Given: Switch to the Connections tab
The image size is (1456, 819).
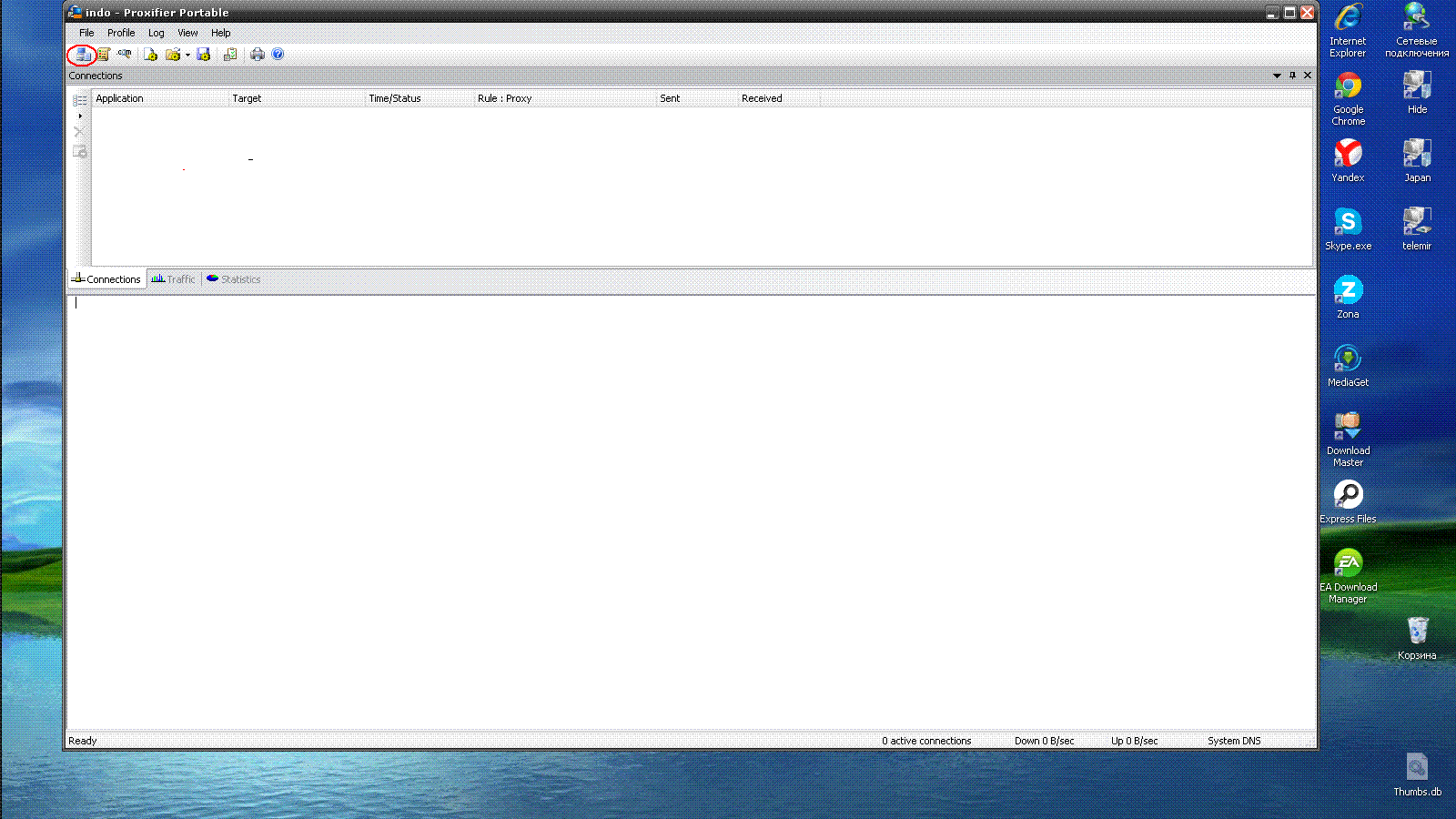Looking at the screenshot, I should coord(107,279).
